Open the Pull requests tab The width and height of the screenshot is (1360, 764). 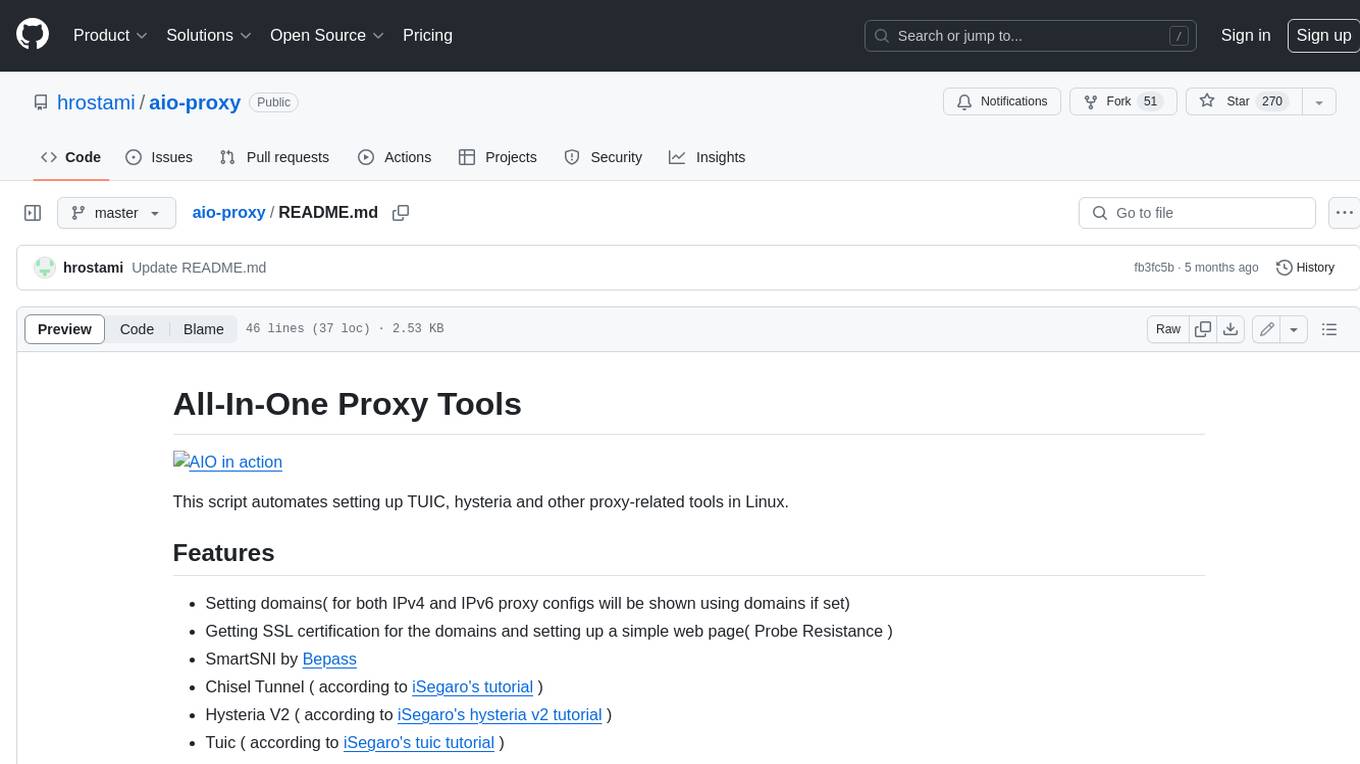[274, 157]
